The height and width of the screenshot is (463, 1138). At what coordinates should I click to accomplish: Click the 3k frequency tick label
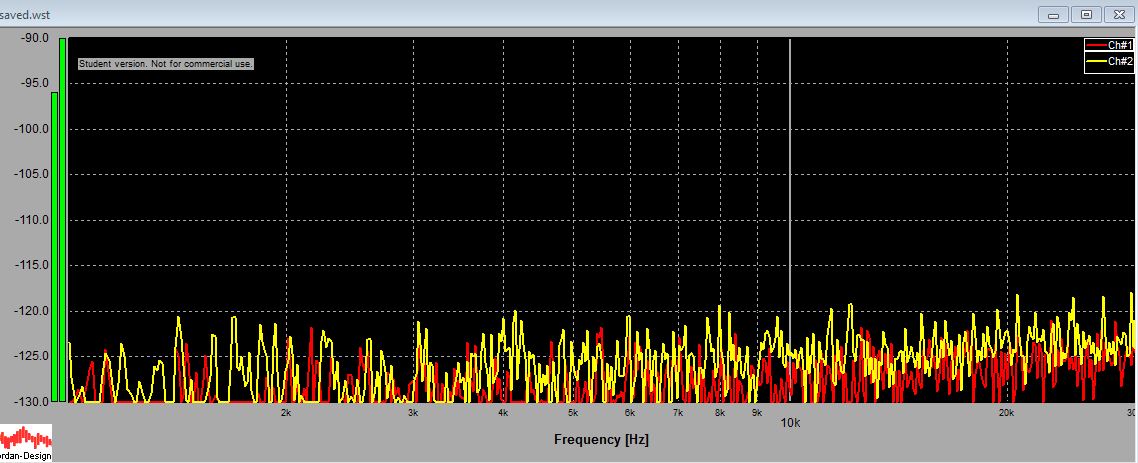tap(413, 412)
